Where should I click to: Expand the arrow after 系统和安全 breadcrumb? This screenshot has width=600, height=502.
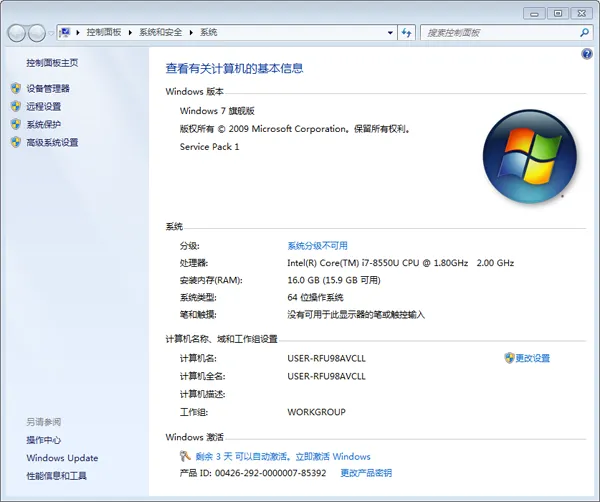(191, 33)
